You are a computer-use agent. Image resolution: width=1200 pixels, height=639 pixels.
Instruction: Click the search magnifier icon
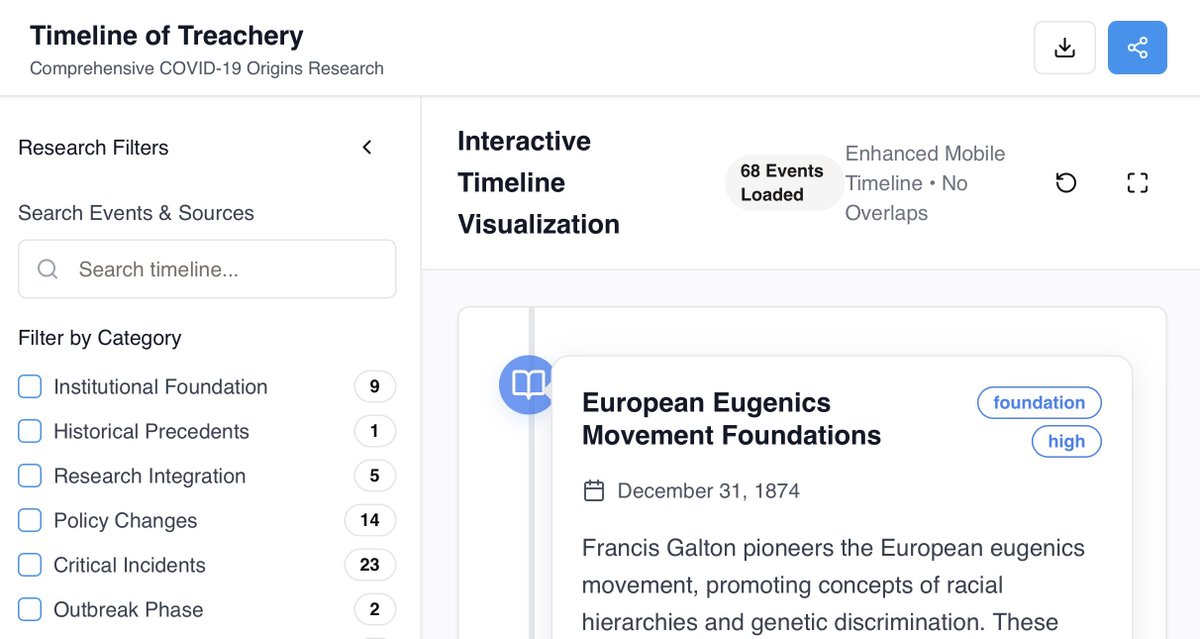(x=47, y=269)
